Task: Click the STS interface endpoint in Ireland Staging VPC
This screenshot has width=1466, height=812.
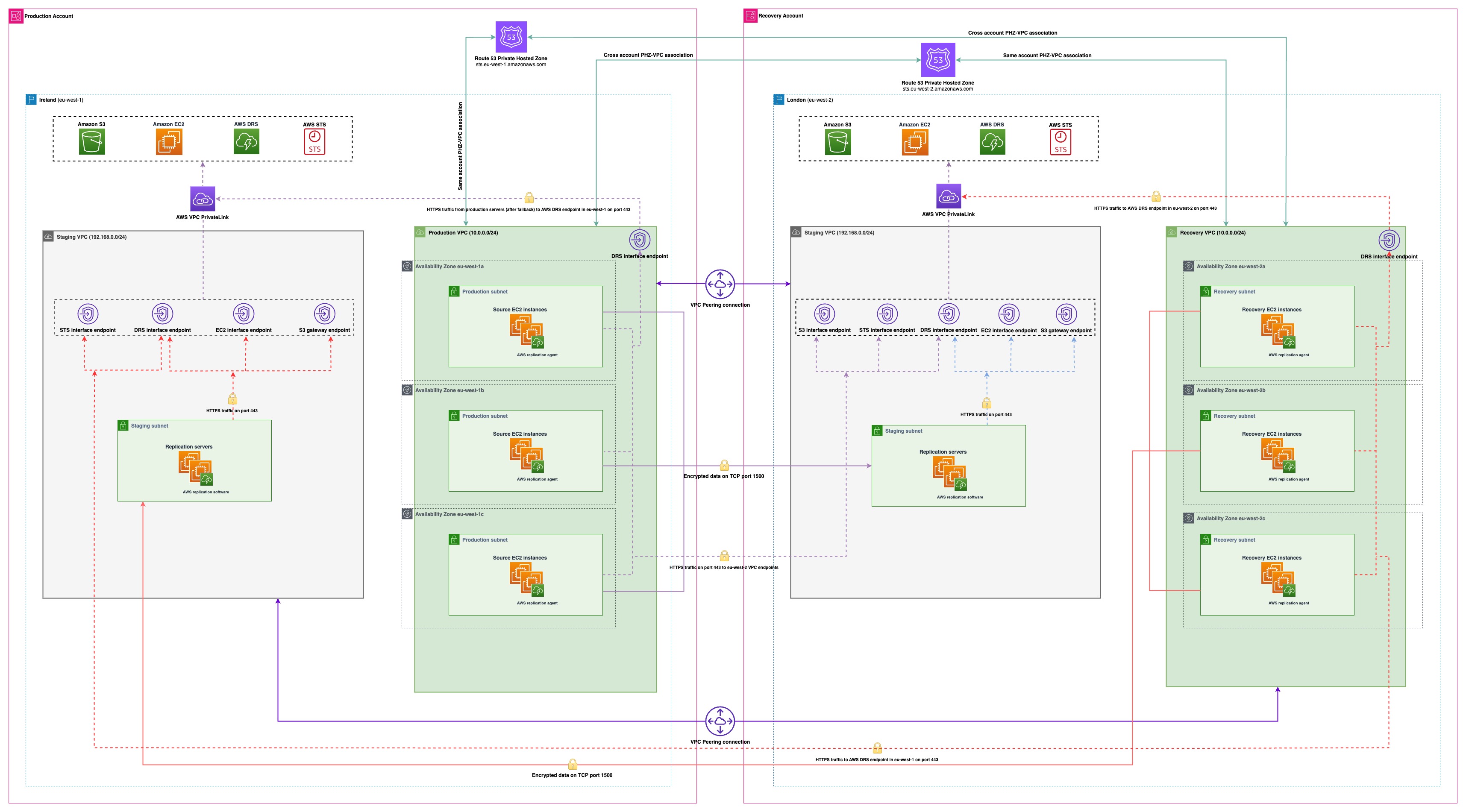Action: (88, 314)
